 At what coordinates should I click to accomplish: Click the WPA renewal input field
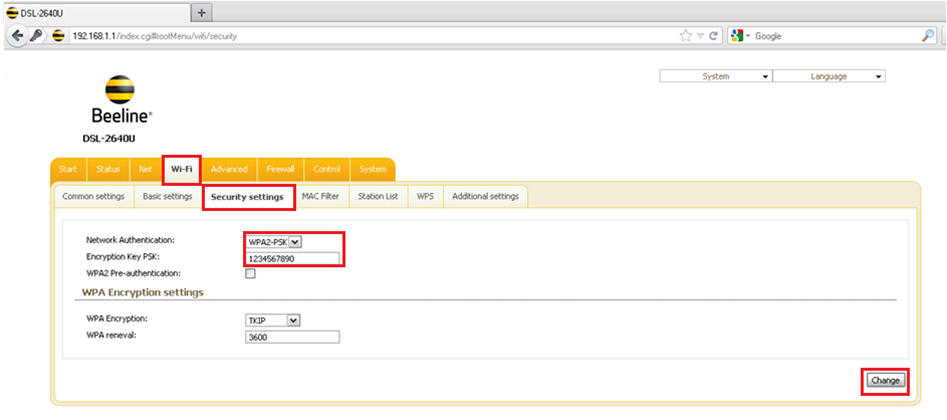(x=292, y=337)
